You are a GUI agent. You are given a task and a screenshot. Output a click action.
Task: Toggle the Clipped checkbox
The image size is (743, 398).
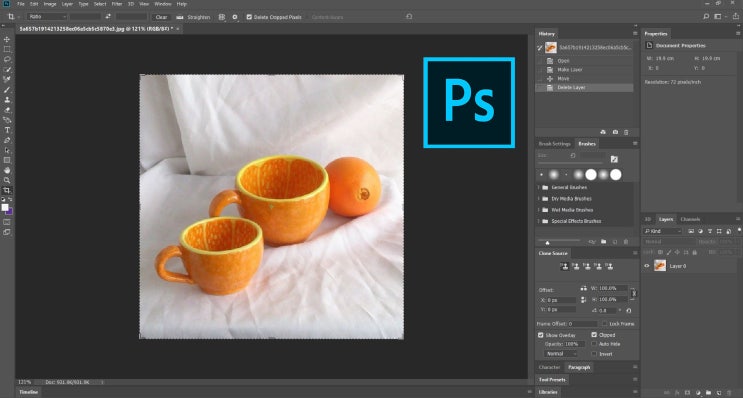pos(594,335)
